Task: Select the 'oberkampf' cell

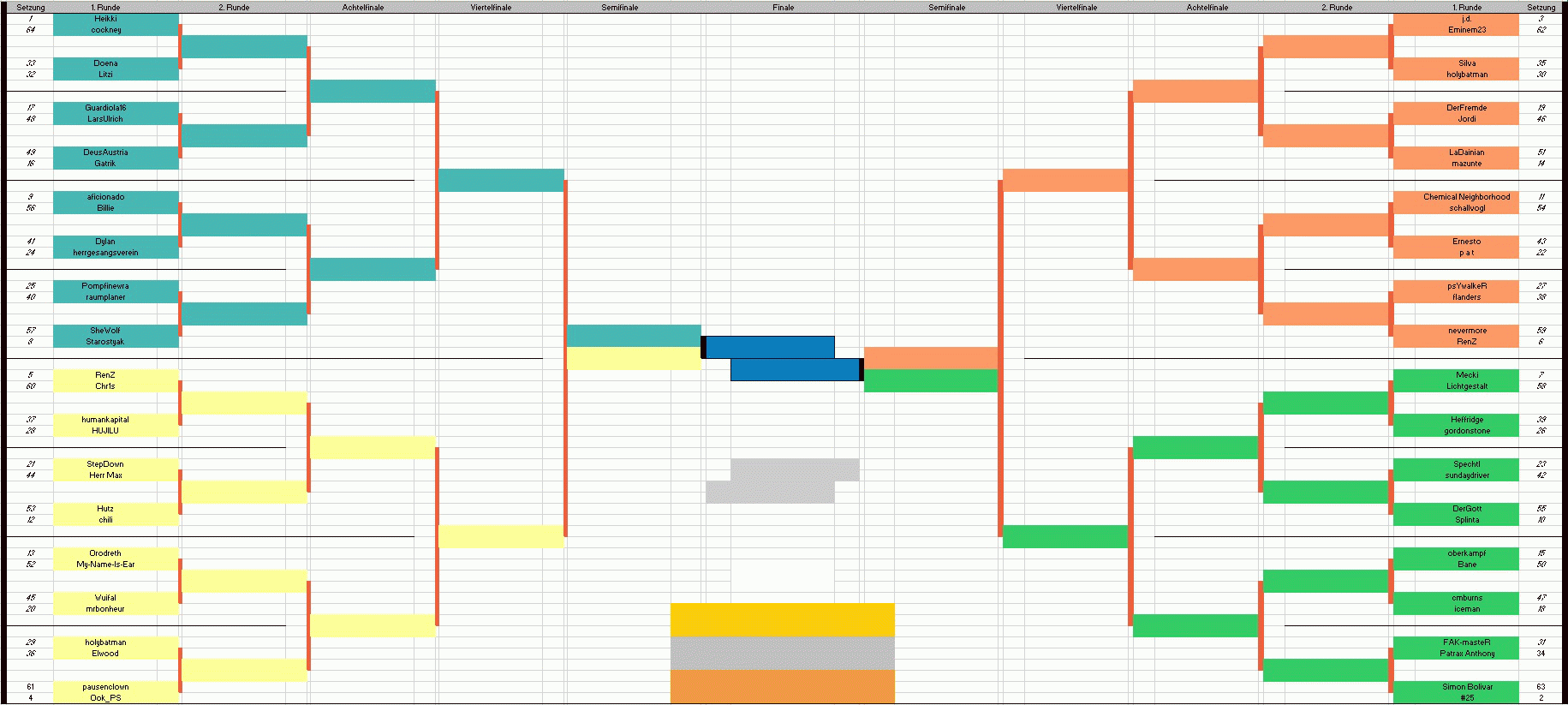Action: point(1456,553)
